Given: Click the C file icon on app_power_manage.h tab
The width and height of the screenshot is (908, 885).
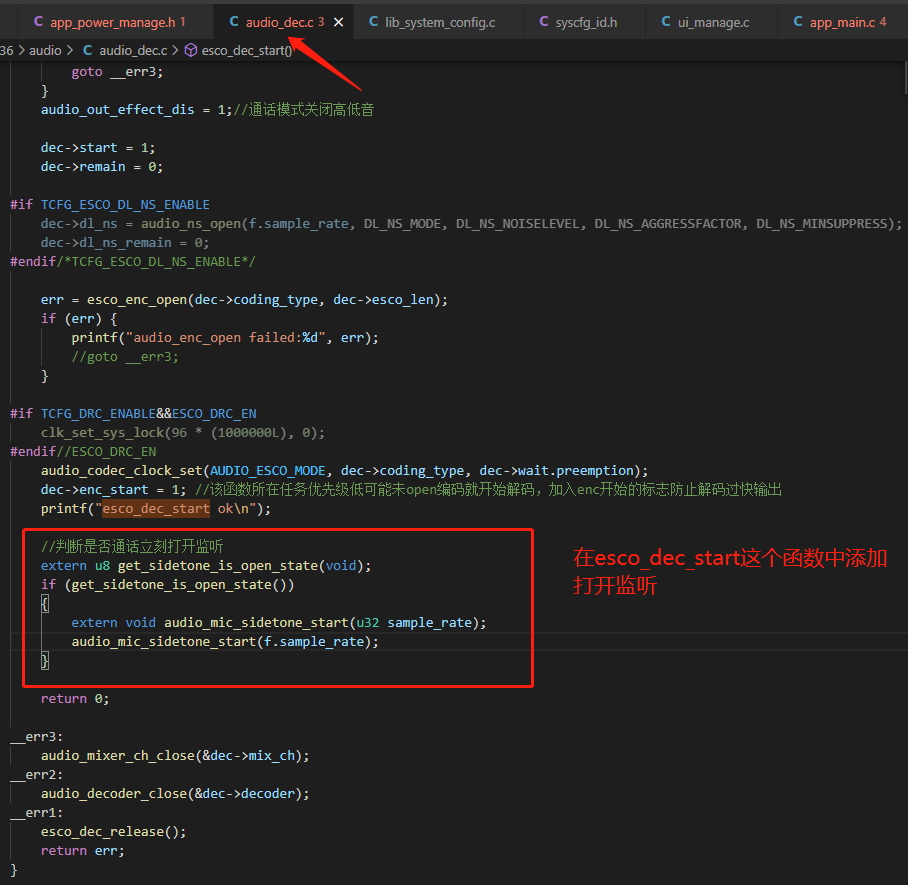Looking at the screenshot, I should (39, 21).
